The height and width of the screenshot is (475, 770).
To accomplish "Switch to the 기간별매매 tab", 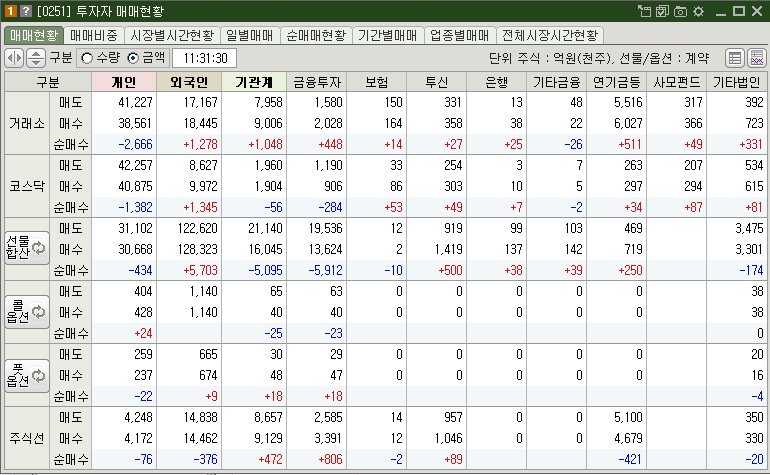I will point(387,35).
